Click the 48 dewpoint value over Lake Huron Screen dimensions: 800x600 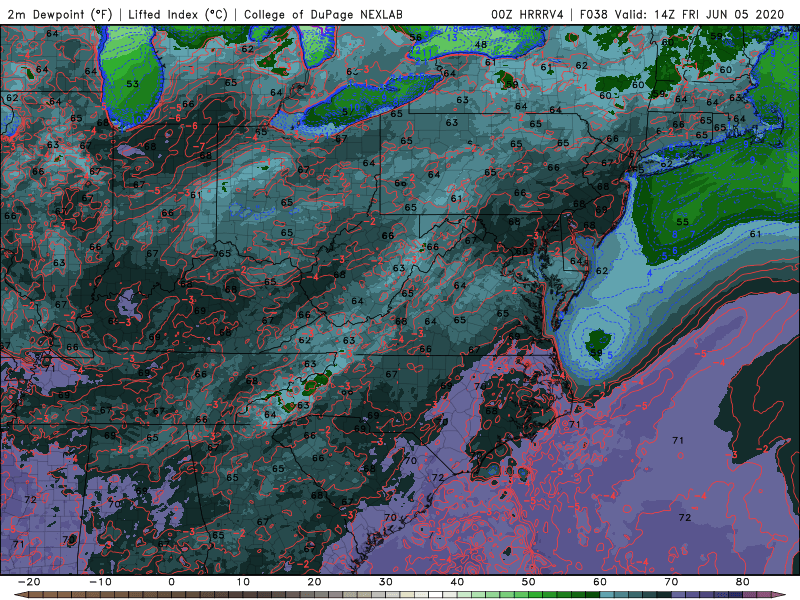pos(481,45)
